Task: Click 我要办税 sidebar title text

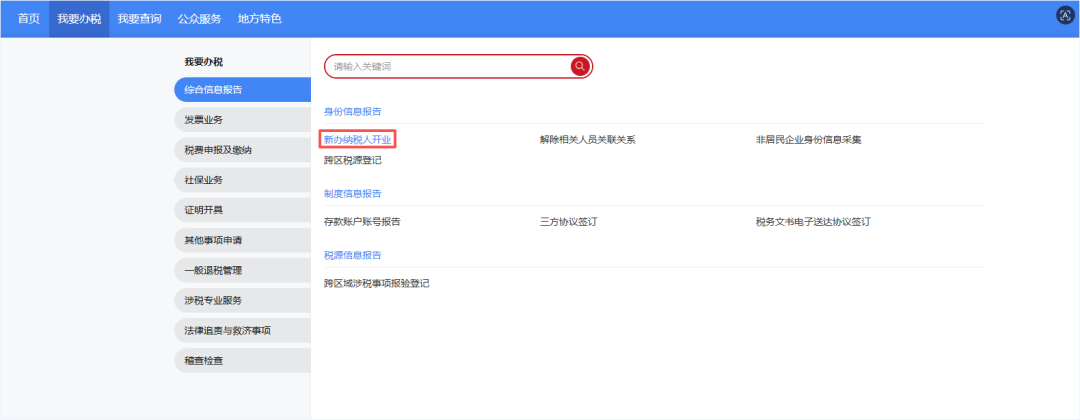Action: pos(204,62)
